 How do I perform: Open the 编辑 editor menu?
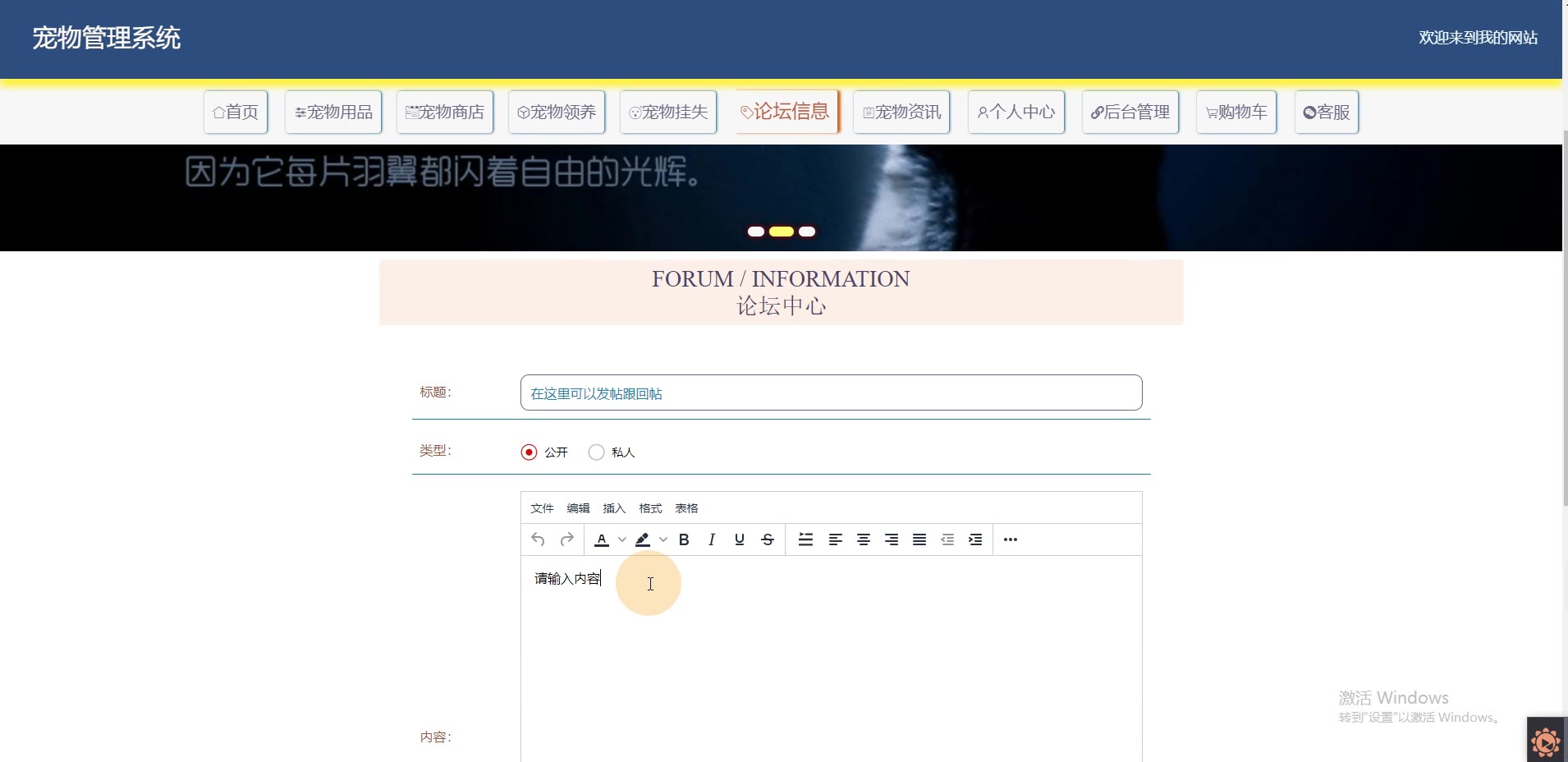coord(578,508)
